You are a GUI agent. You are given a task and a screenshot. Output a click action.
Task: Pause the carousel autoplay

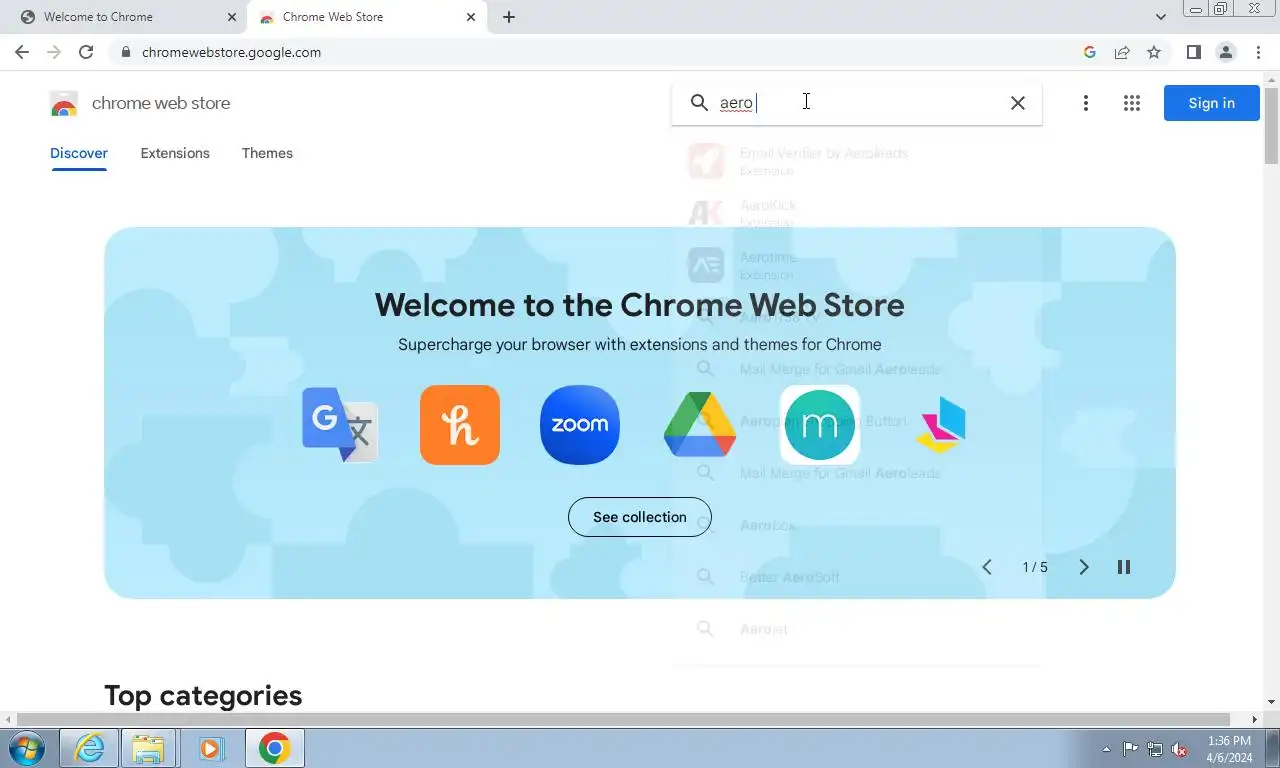tap(1124, 567)
